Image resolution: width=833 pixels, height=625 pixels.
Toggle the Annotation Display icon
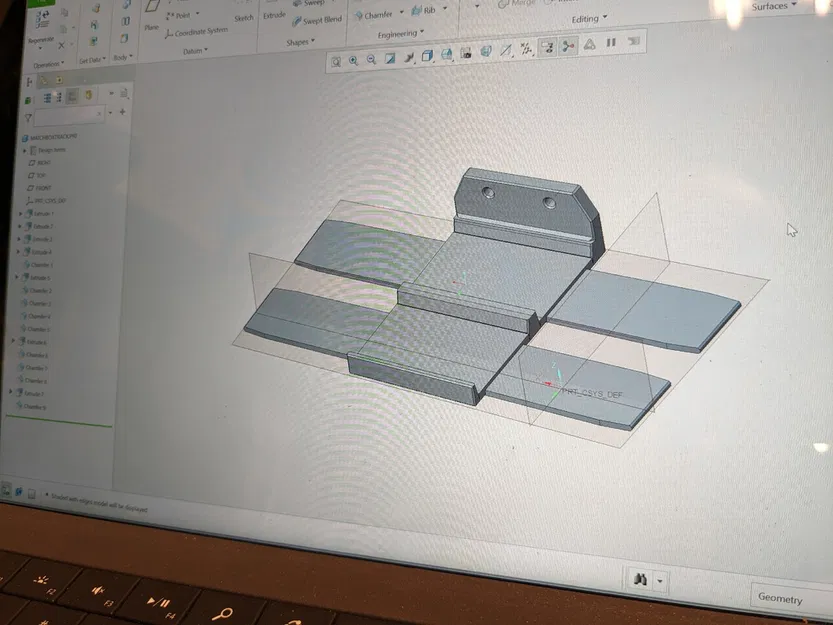pyautogui.click(x=547, y=47)
